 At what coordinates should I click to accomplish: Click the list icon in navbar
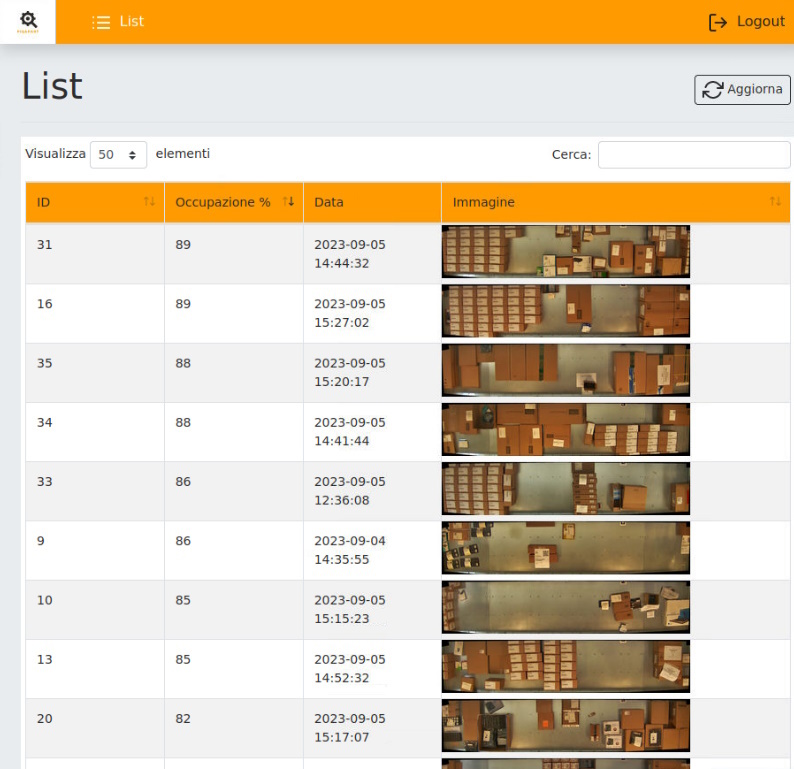[x=101, y=22]
